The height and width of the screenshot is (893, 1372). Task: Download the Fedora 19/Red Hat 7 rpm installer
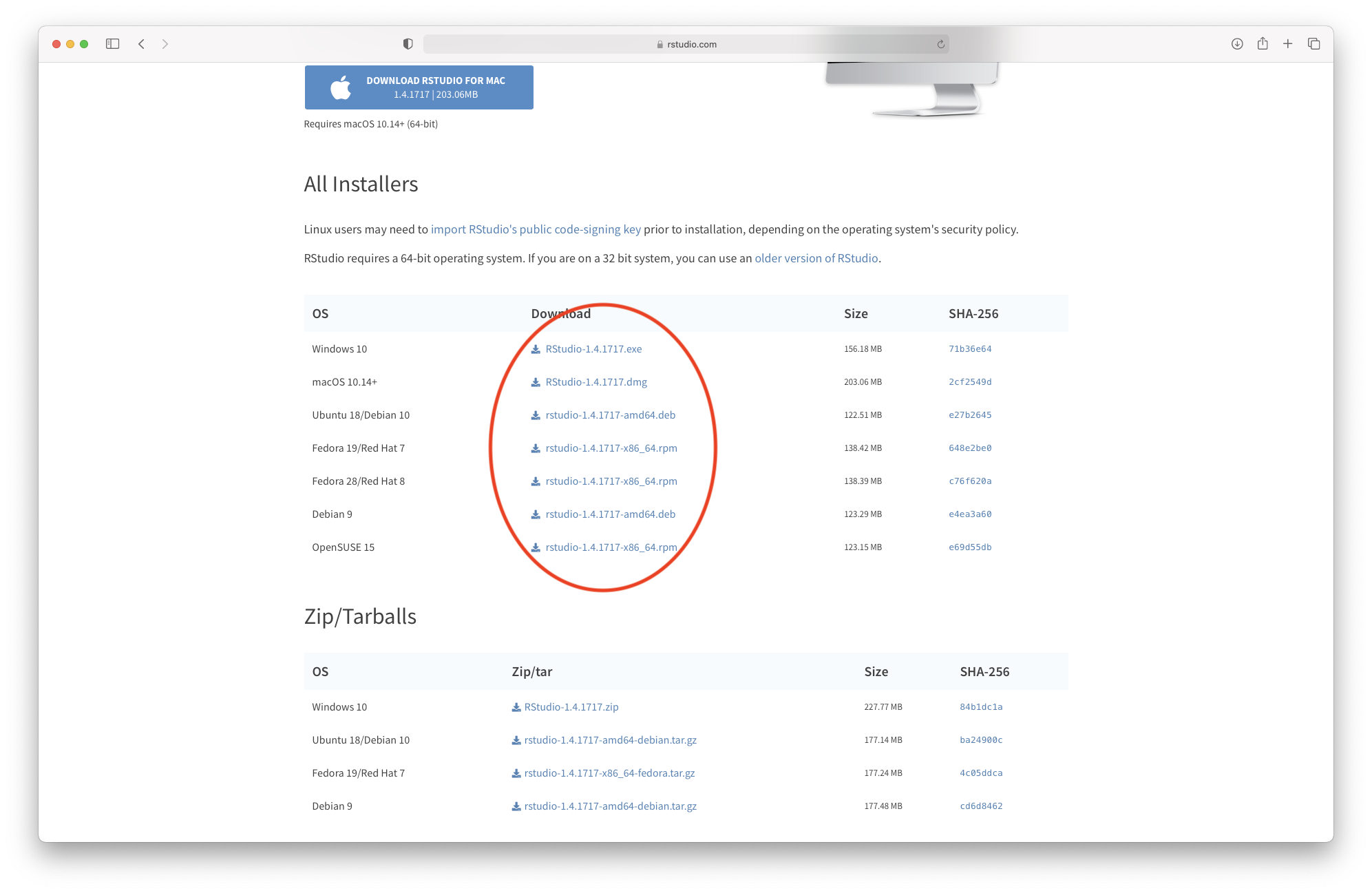(x=611, y=448)
